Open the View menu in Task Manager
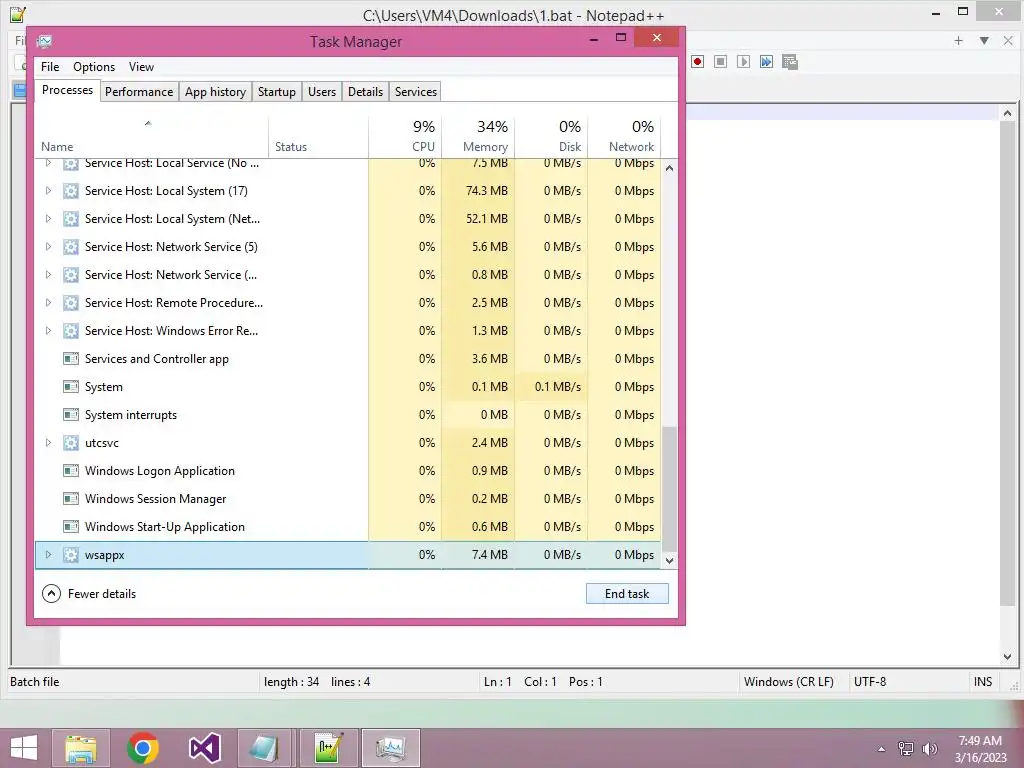This screenshot has height=768, width=1024. (x=141, y=67)
